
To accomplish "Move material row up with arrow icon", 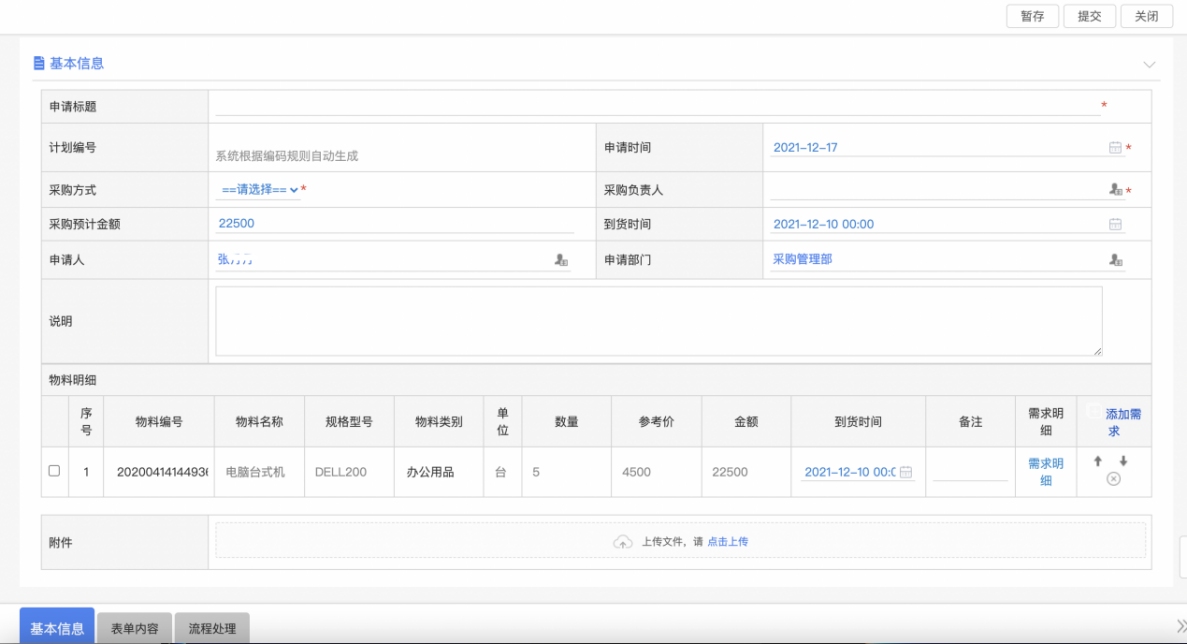I will [x=1098, y=461].
